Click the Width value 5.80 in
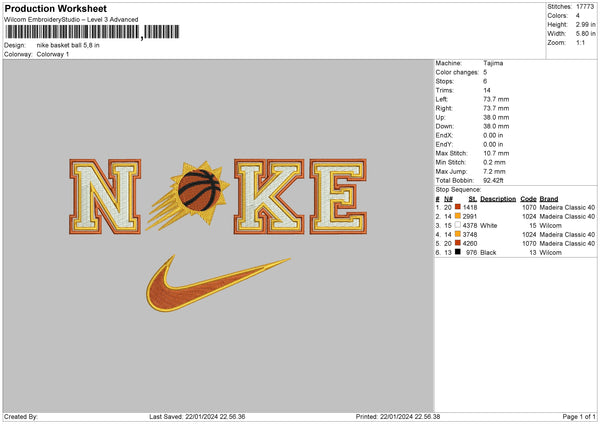Screen dimensions: 600x424 pos(585,34)
